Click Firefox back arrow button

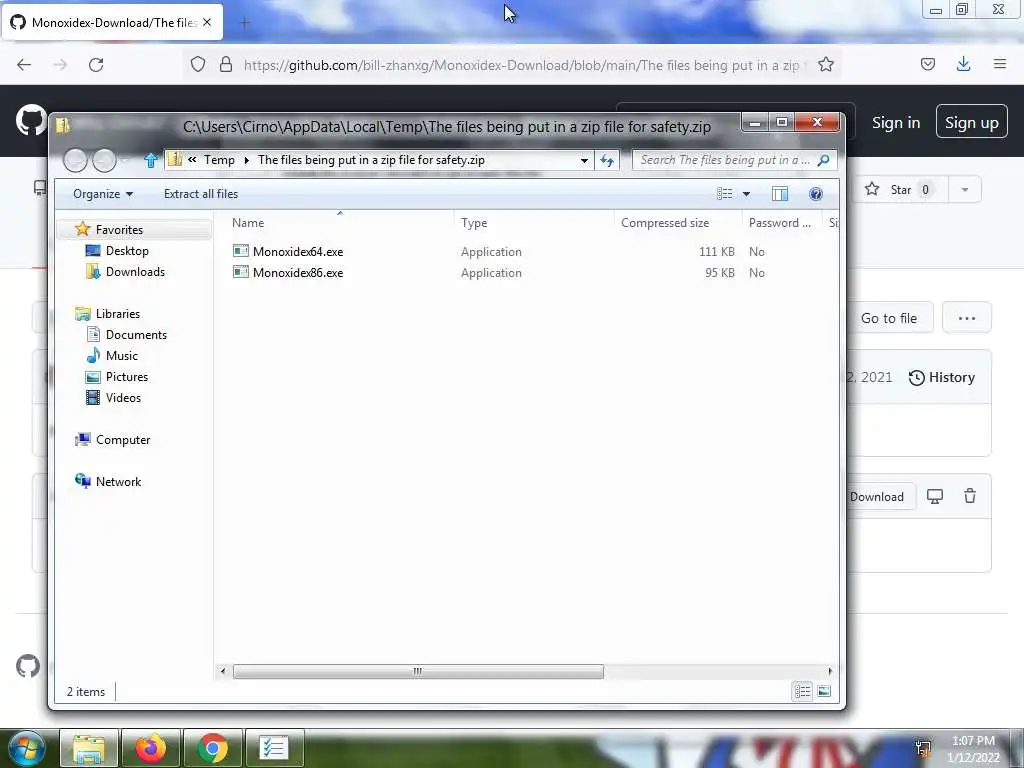[24, 65]
